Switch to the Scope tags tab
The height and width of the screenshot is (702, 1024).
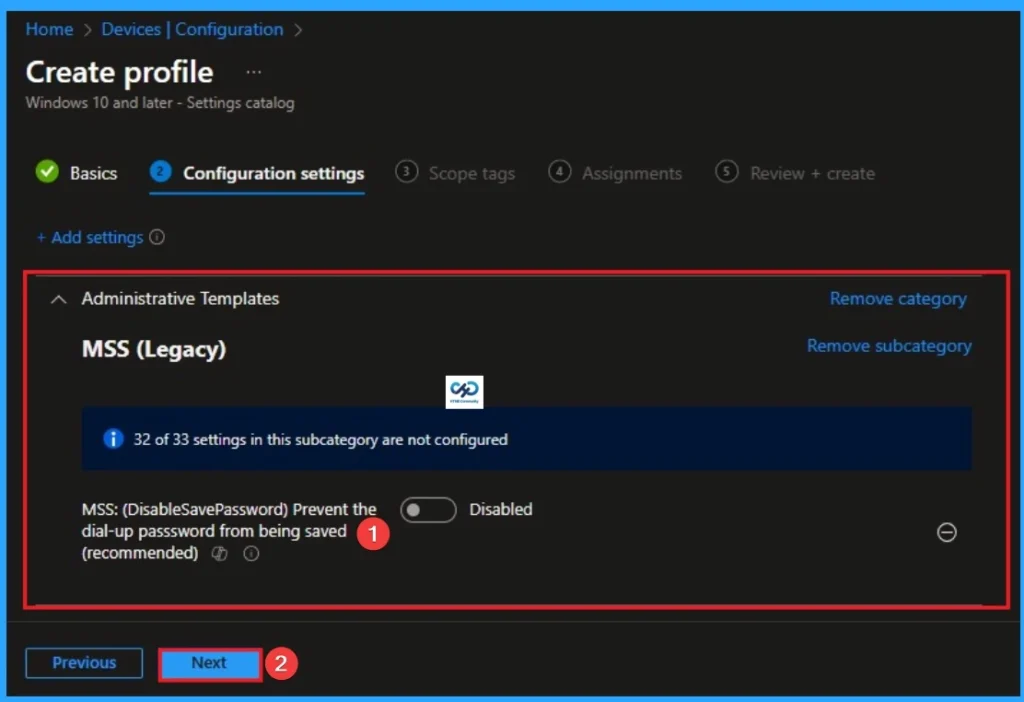(x=471, y=172)
